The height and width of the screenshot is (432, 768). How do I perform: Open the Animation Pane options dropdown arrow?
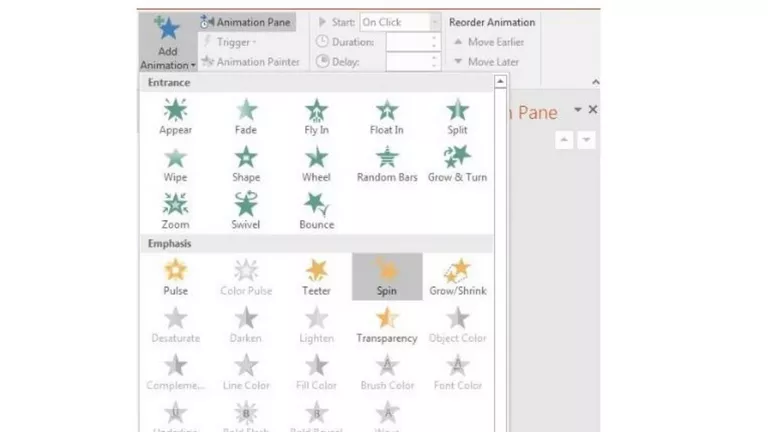click(x=578, y=109)
